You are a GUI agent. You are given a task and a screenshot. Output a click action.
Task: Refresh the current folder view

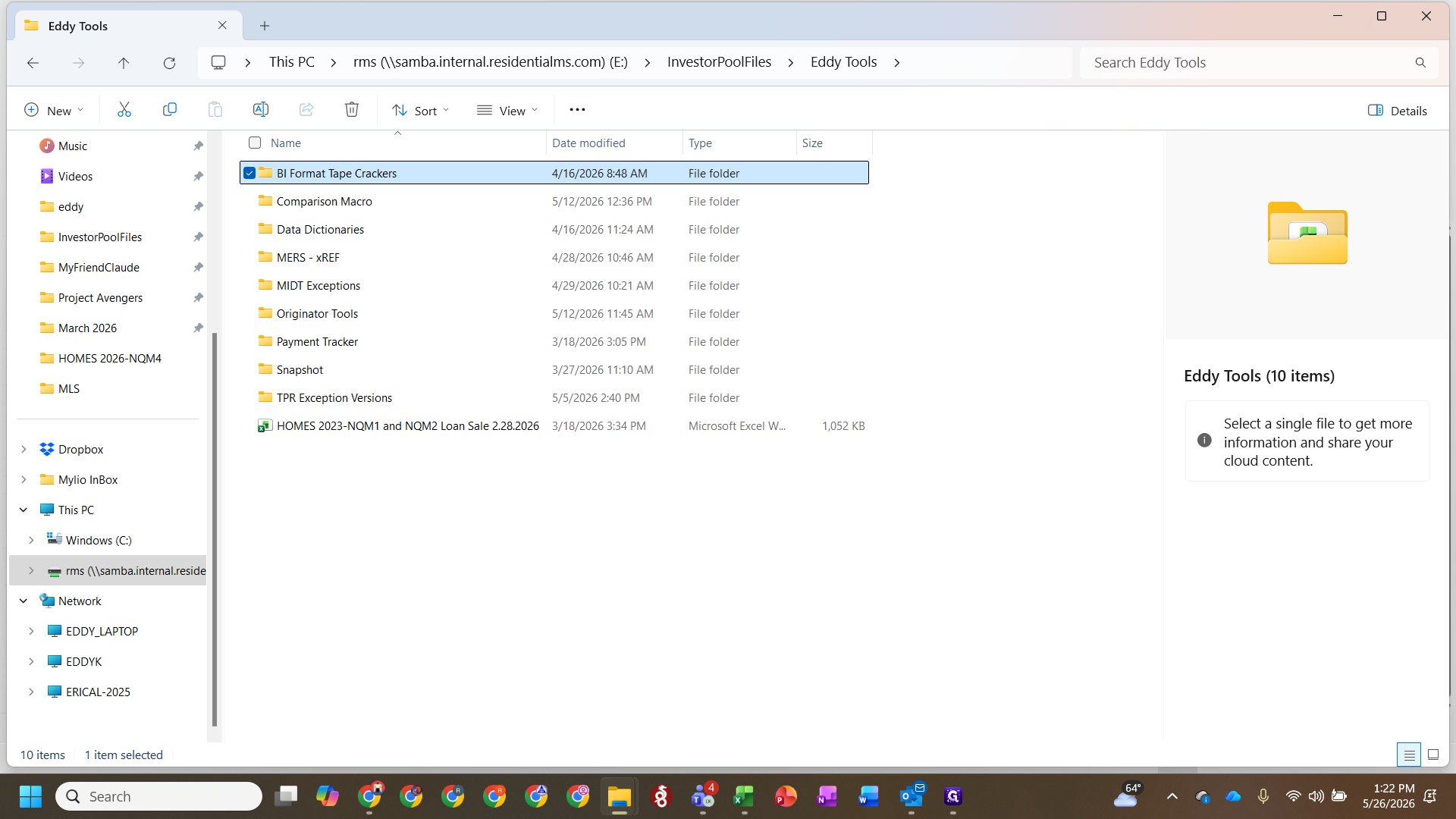coord(169,63)
